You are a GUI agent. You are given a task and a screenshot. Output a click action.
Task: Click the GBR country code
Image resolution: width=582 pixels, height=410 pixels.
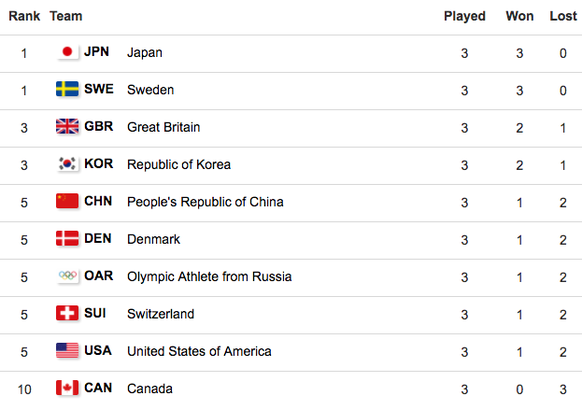click(99, 127)
